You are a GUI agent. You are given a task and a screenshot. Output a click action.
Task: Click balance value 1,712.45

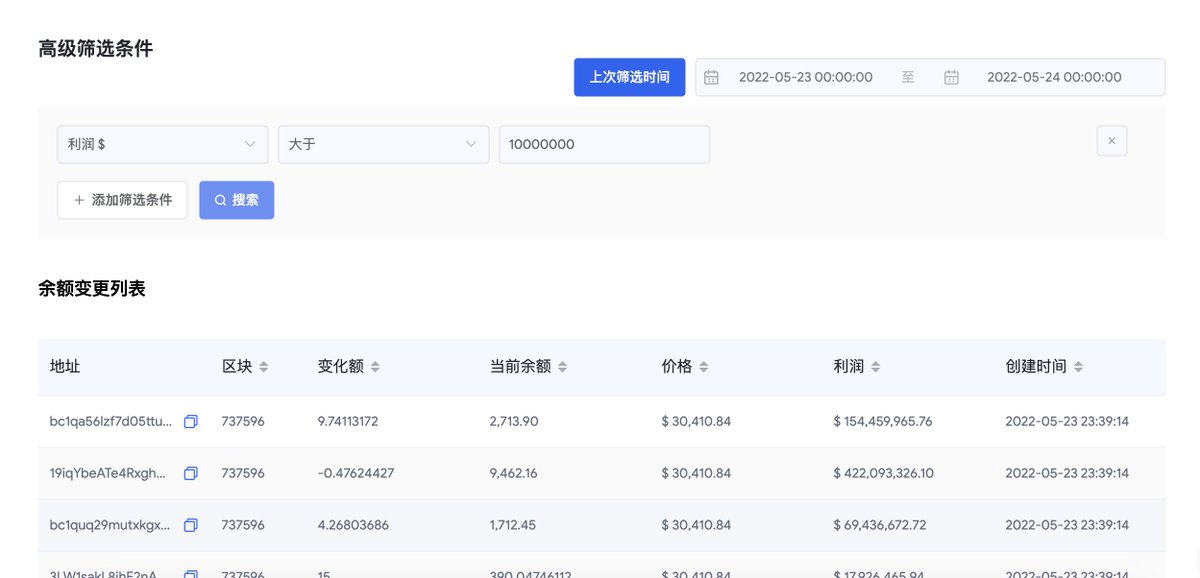pos(513,525)
